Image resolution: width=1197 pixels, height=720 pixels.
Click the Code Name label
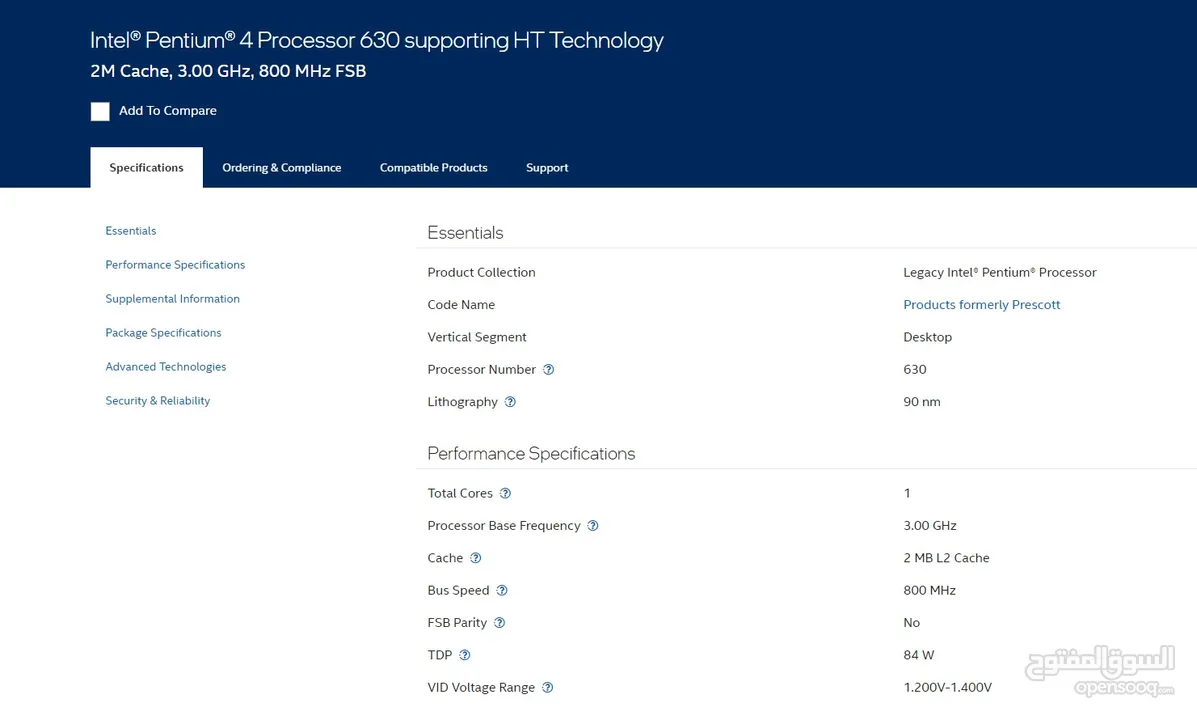461,305
